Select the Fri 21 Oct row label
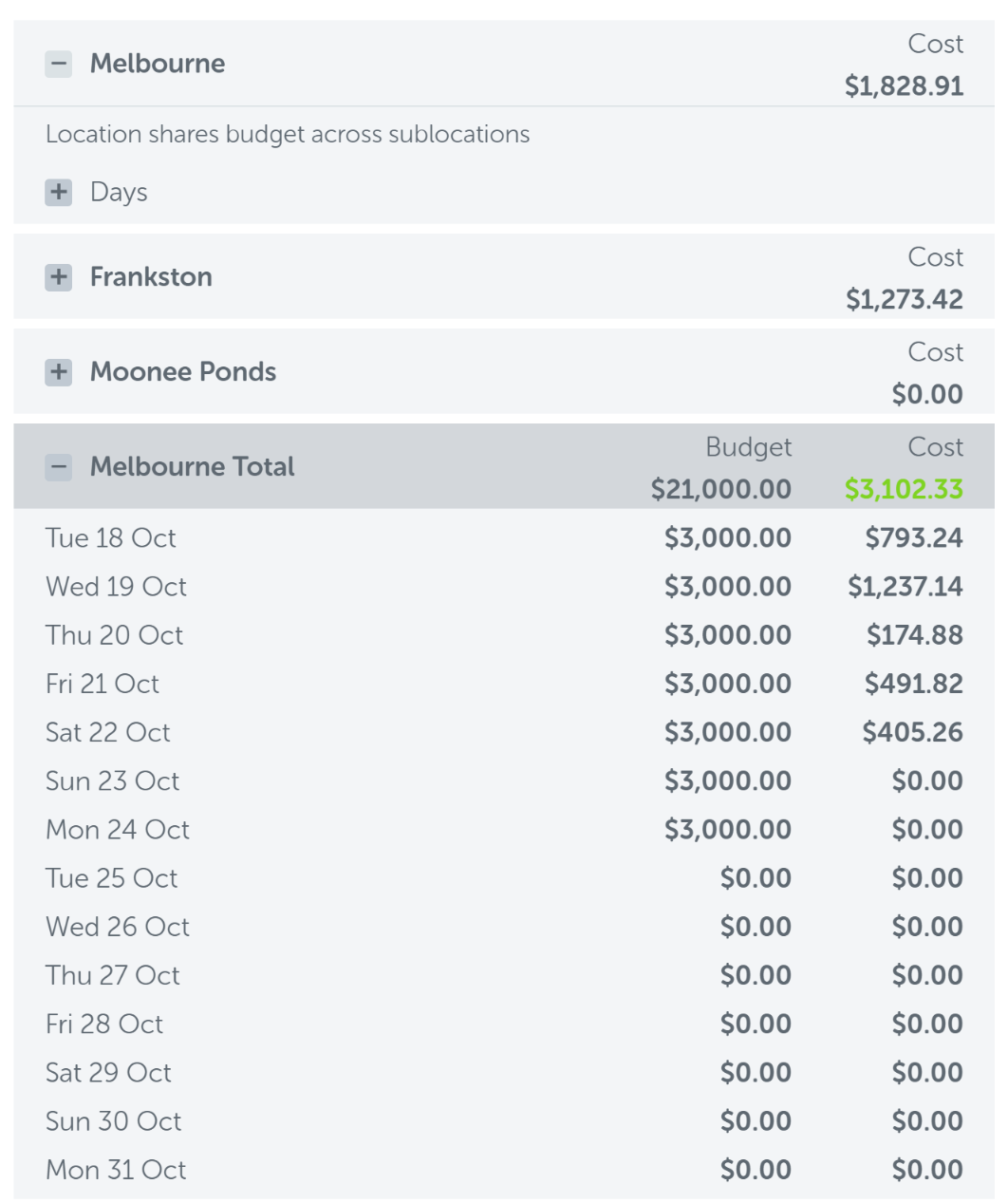Viewport: 1008px width, 1203px height. (x=103, y=684)
